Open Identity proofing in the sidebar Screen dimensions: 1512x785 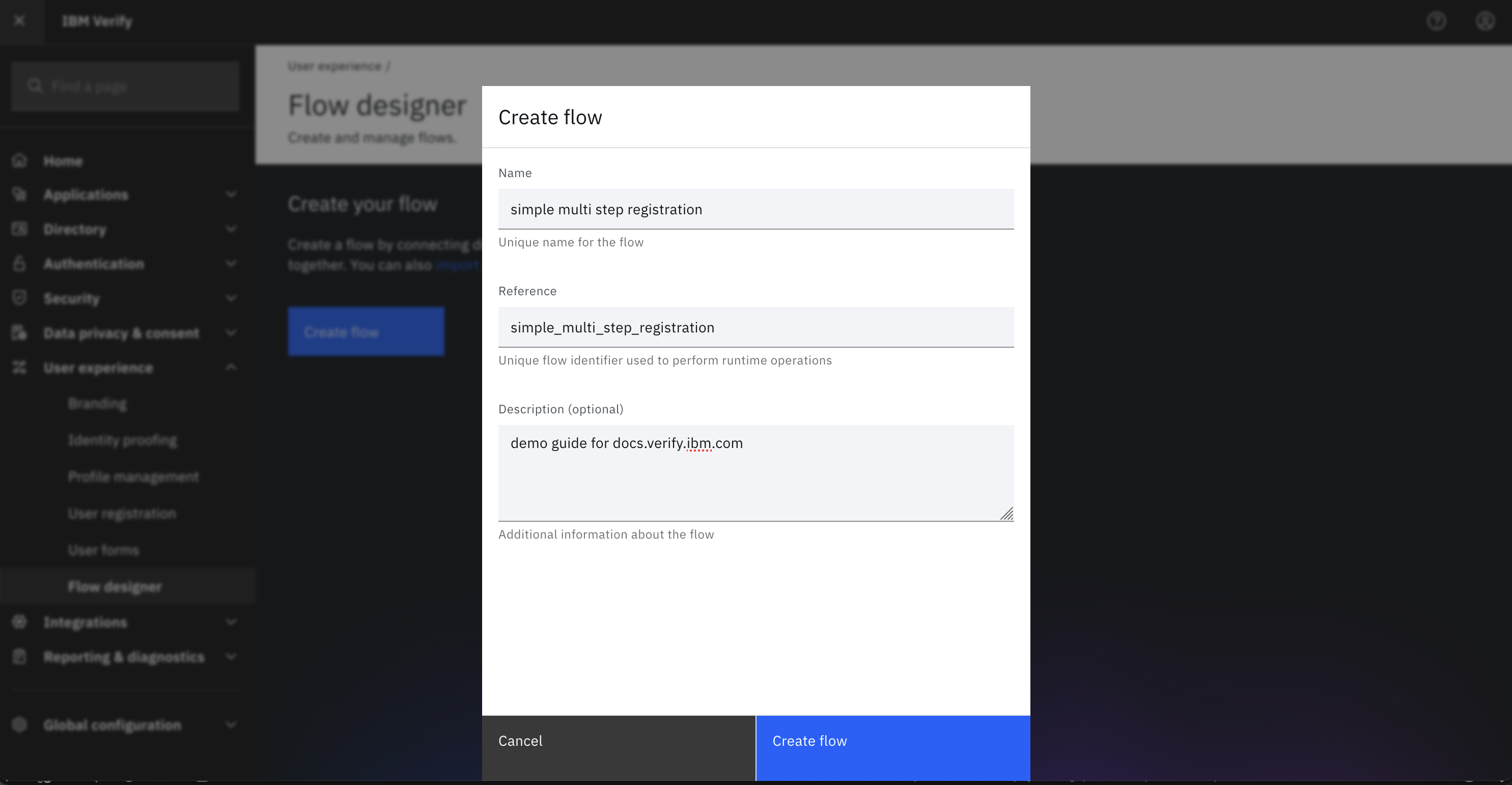122,440
